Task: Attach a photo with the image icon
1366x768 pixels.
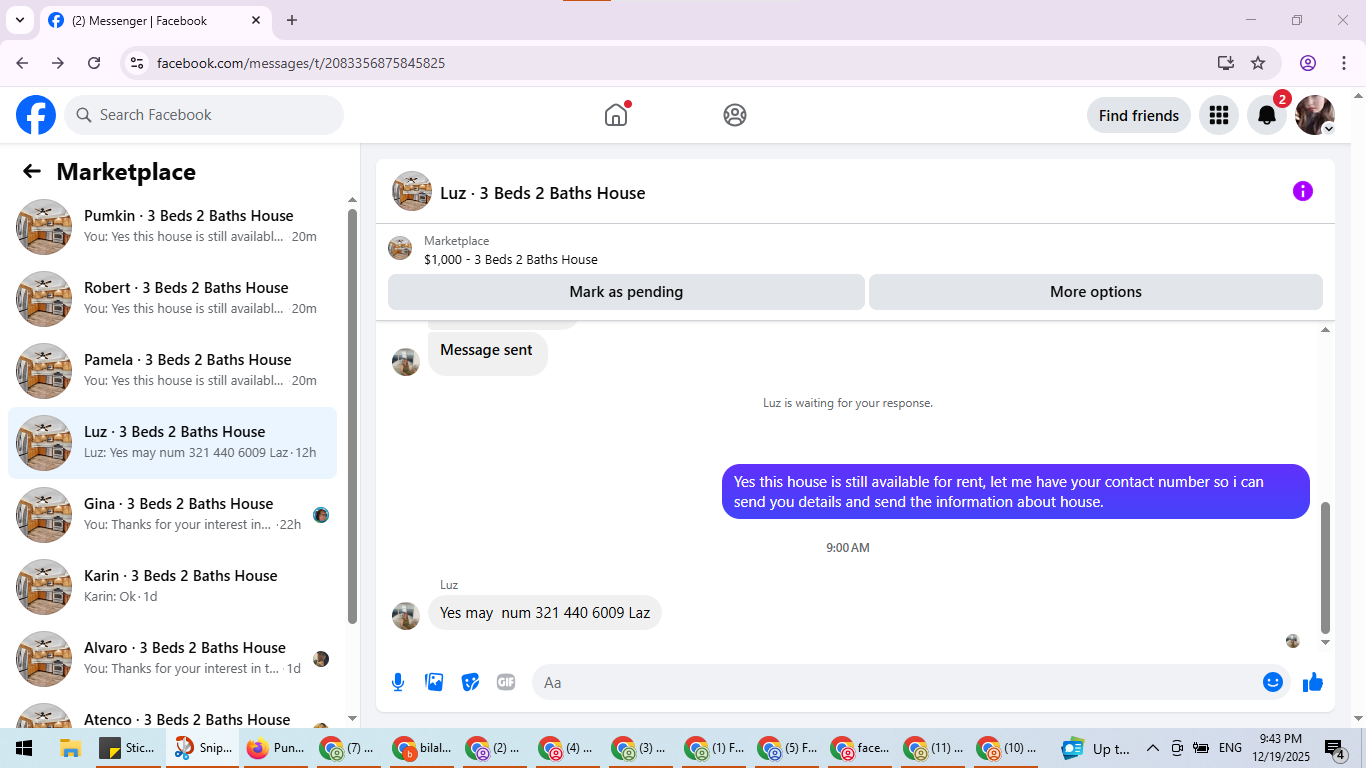Action: (434, 682)
